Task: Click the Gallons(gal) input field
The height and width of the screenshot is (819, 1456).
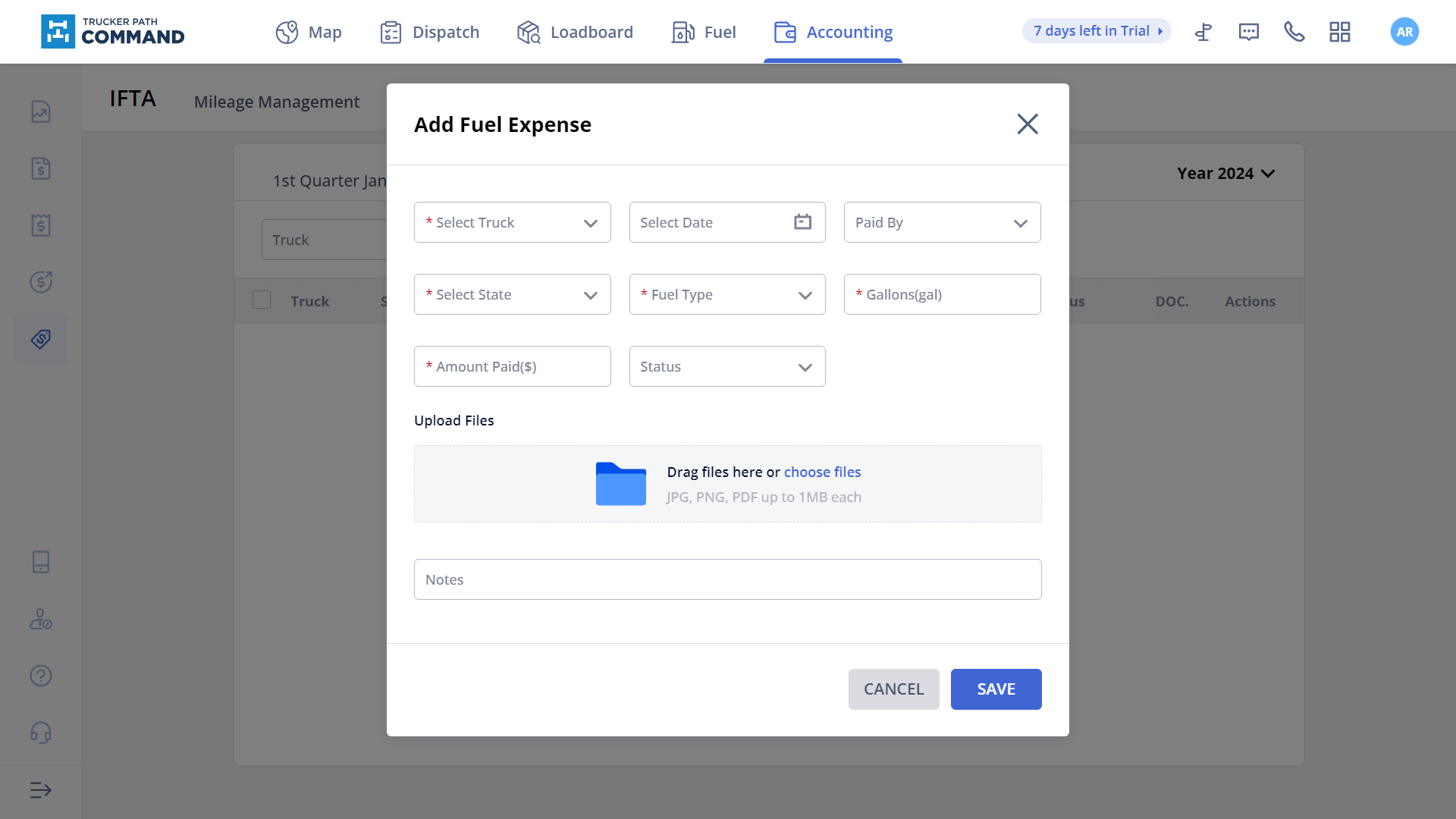Action: click(x=943, y=294)
